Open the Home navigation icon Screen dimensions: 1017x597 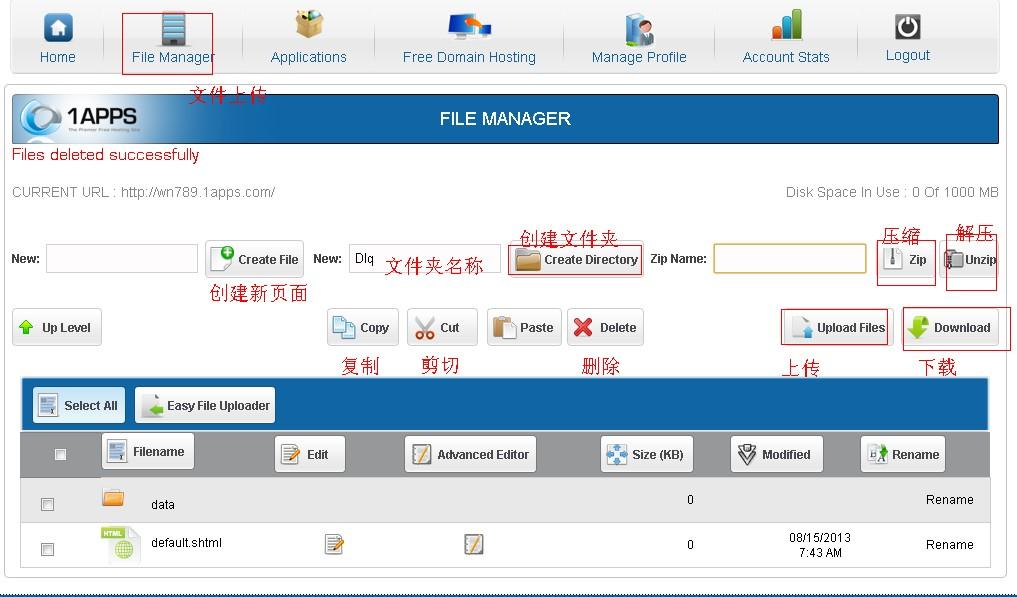[x=58, y=28]
